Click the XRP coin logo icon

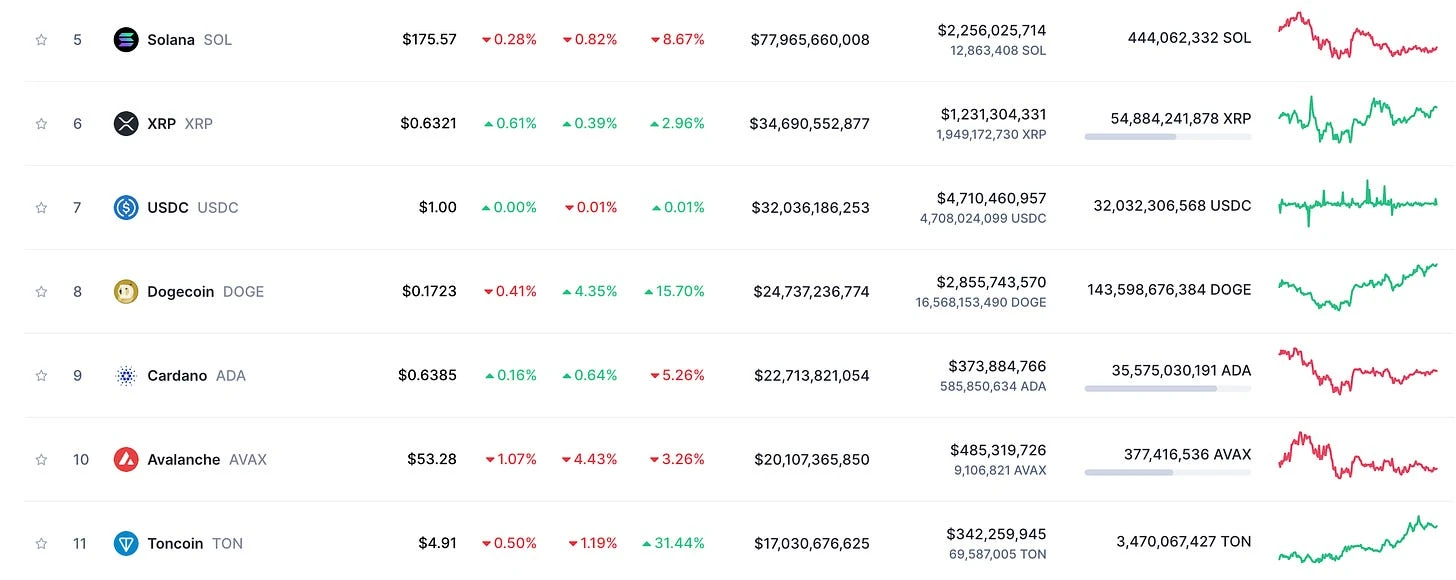(126, 124)
